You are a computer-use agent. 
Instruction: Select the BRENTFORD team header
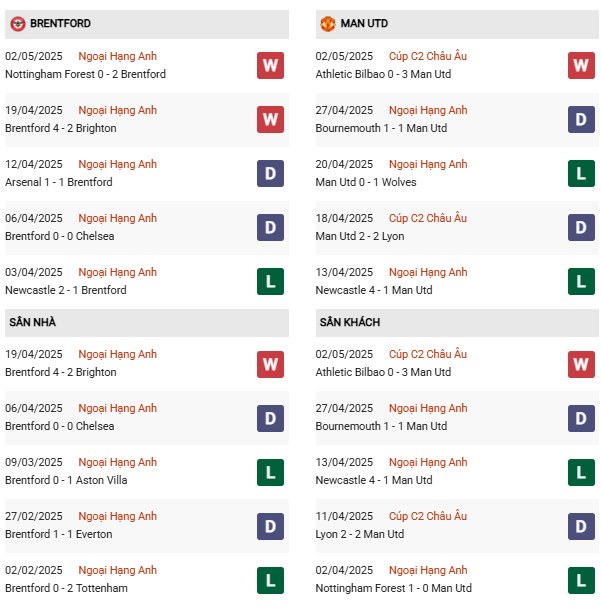pyautogui.click(x=60, y=23)
